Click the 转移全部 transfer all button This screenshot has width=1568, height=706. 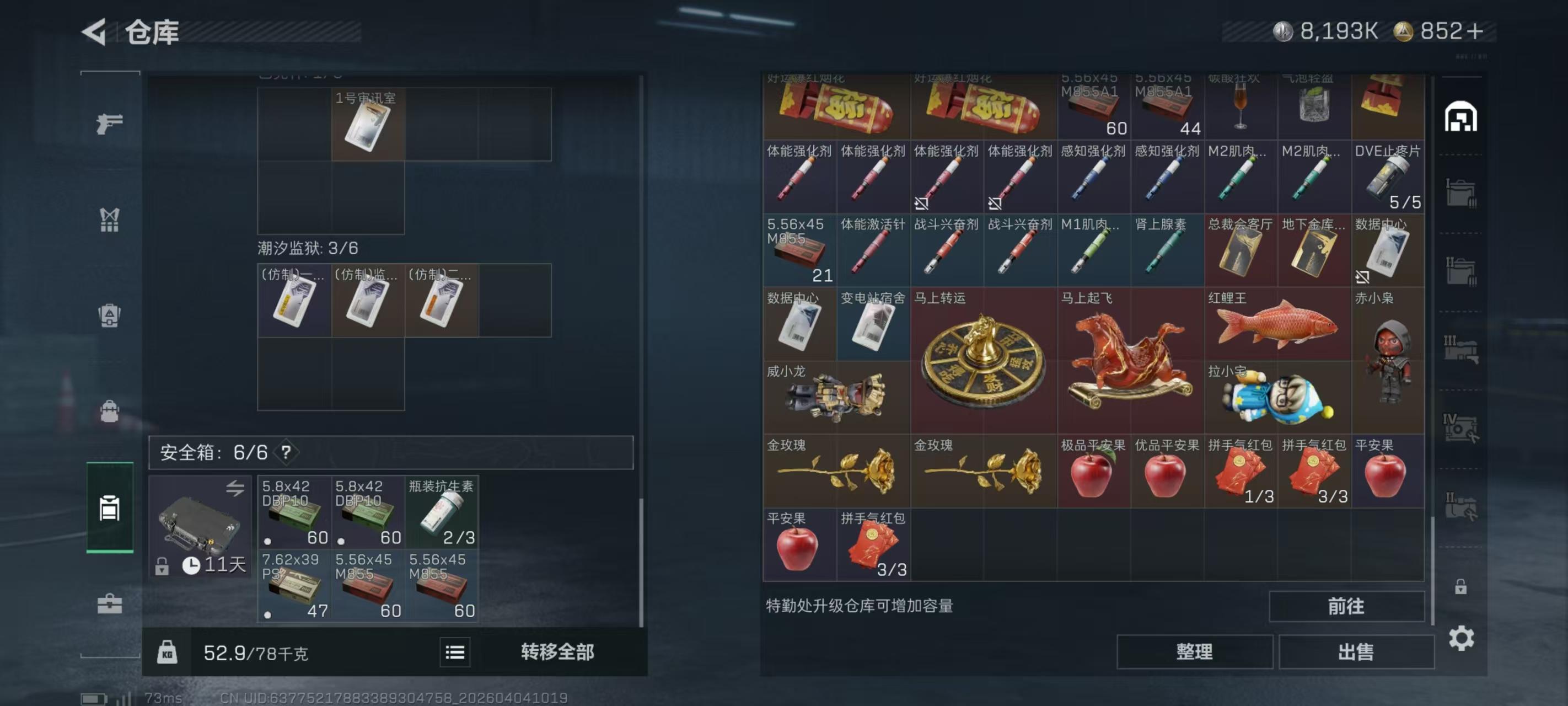click(x=557, y=652)
